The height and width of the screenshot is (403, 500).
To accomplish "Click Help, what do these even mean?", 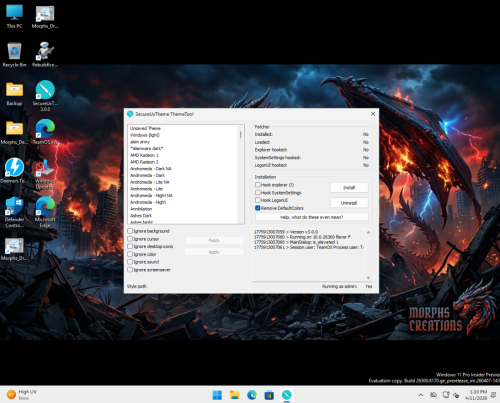I will pos(311,217).
